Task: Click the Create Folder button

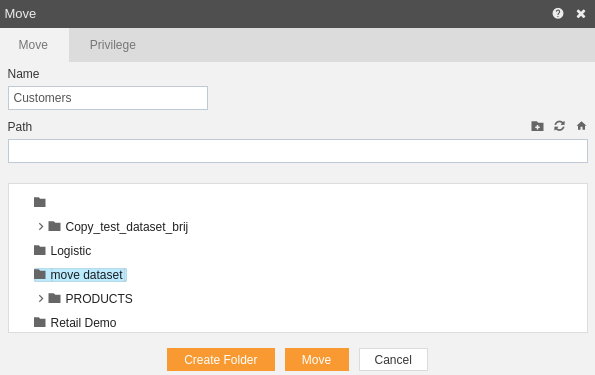Action: (221, 359)
